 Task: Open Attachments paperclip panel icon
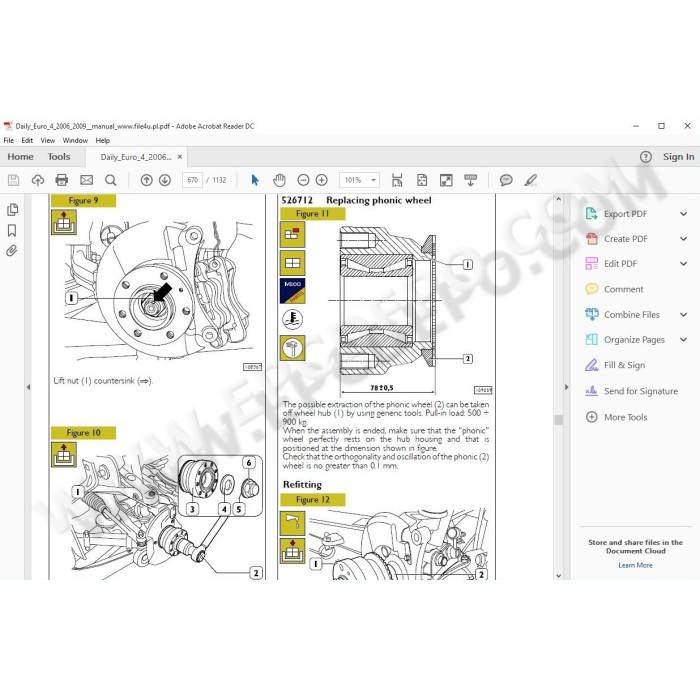[x=12, y=250]
